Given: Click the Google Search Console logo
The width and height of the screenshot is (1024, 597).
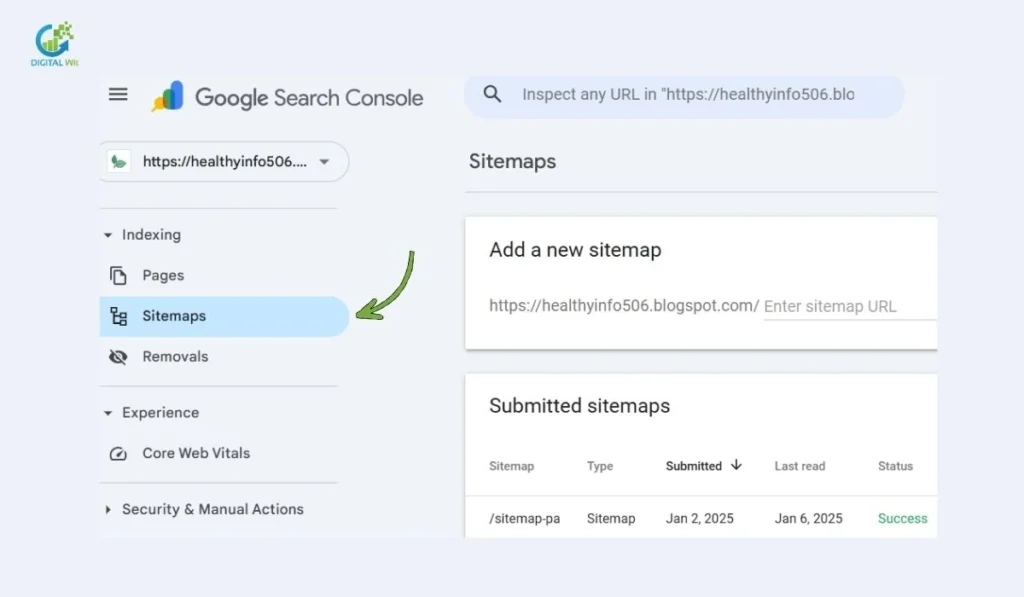Looking at the screenshot, I should (289, 97).
